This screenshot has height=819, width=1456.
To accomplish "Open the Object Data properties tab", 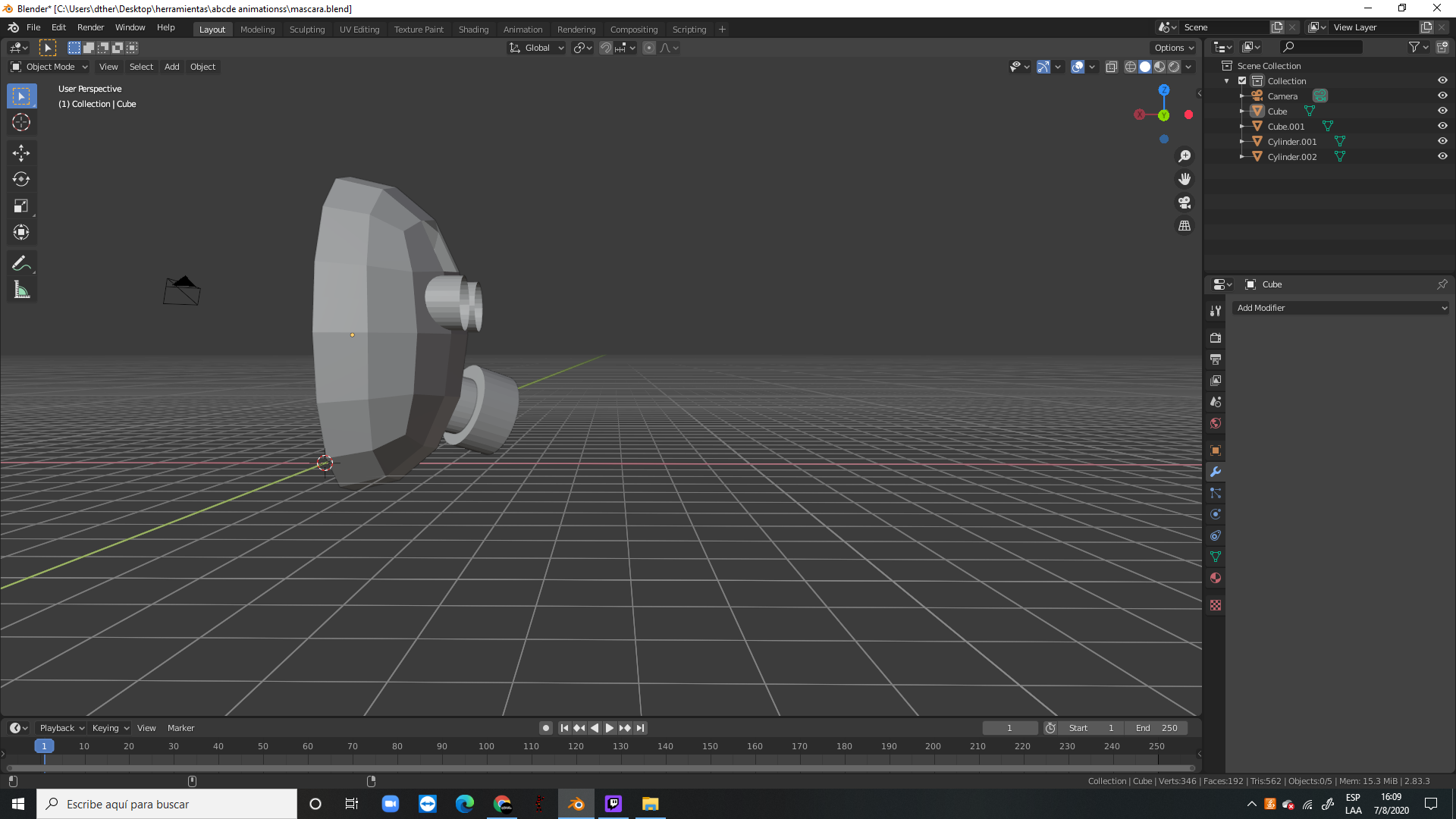I will click(x=1216, y=557).
